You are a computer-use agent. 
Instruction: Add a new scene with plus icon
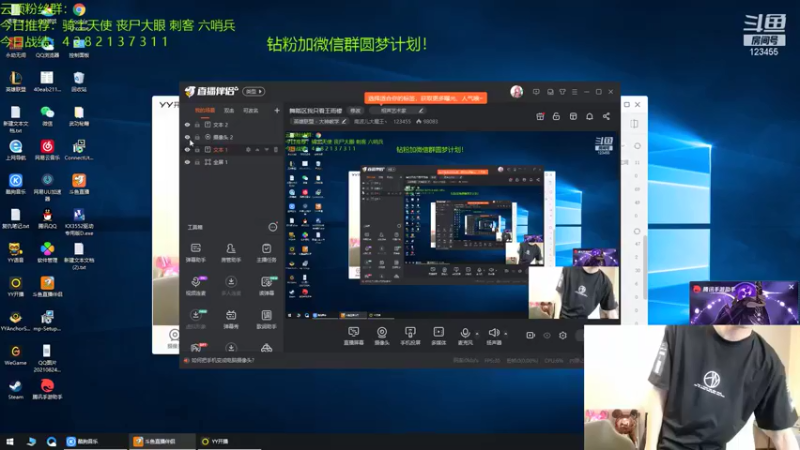[x=277, y=110]
